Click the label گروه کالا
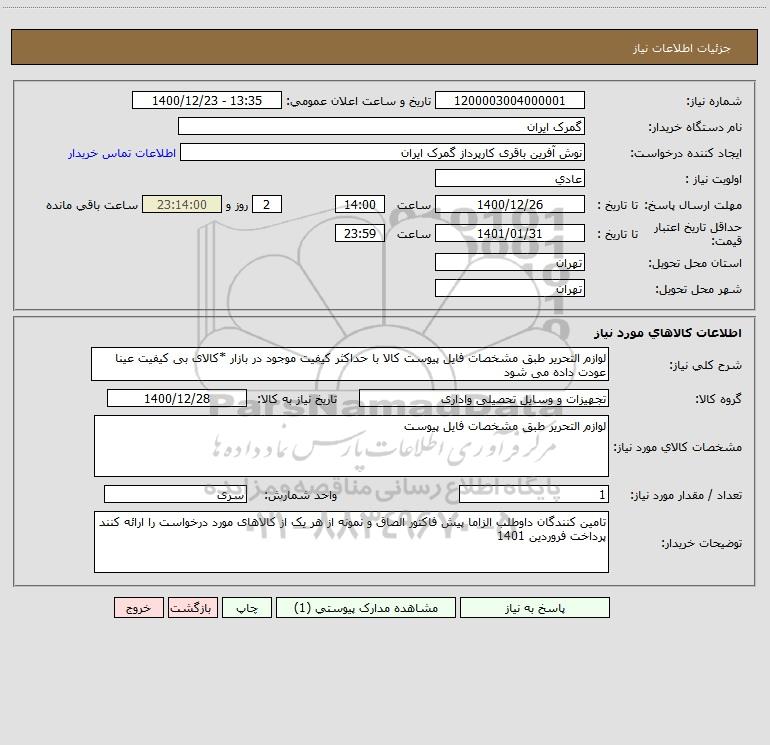 tap(718, 399)
